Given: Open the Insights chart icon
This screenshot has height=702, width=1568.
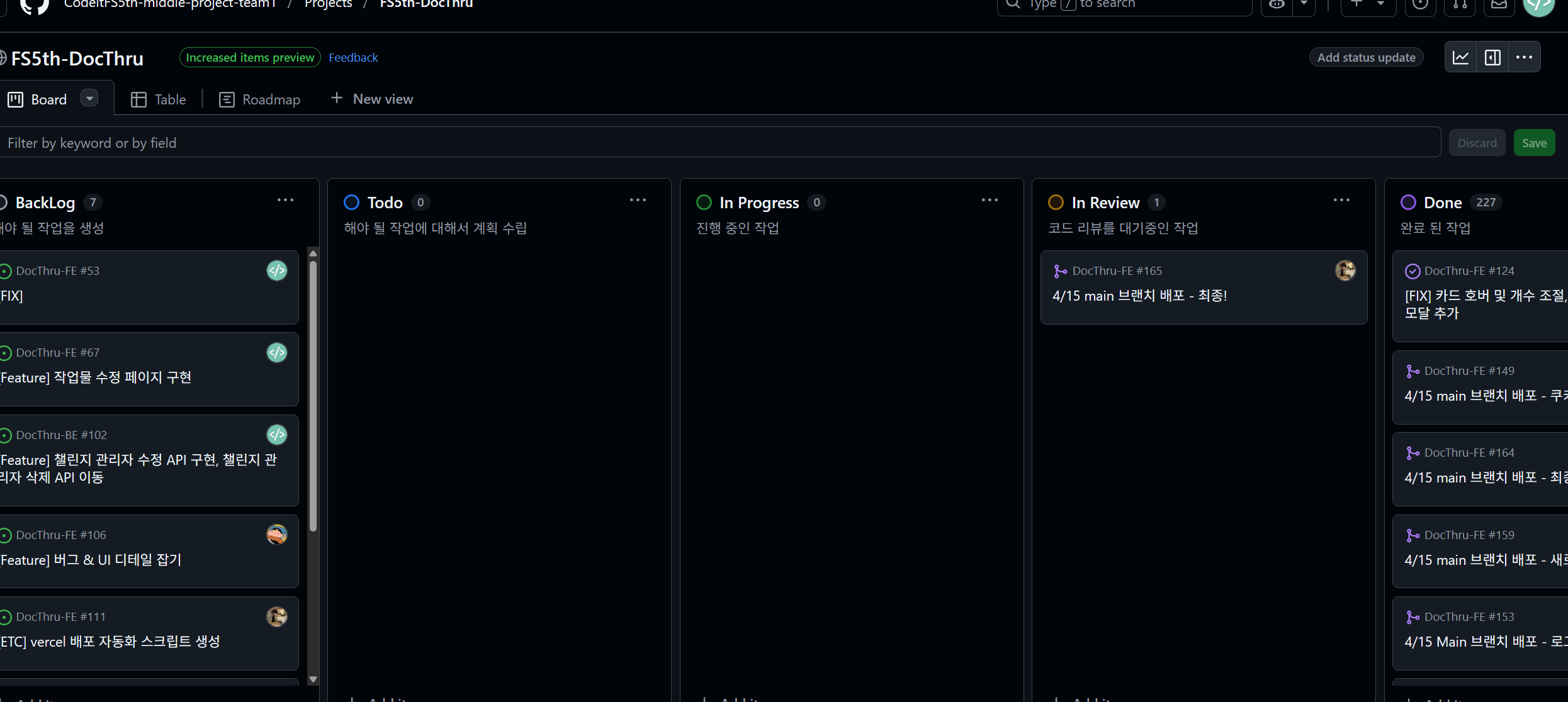Looking at the screenshot, I should tap(1460, 57).
